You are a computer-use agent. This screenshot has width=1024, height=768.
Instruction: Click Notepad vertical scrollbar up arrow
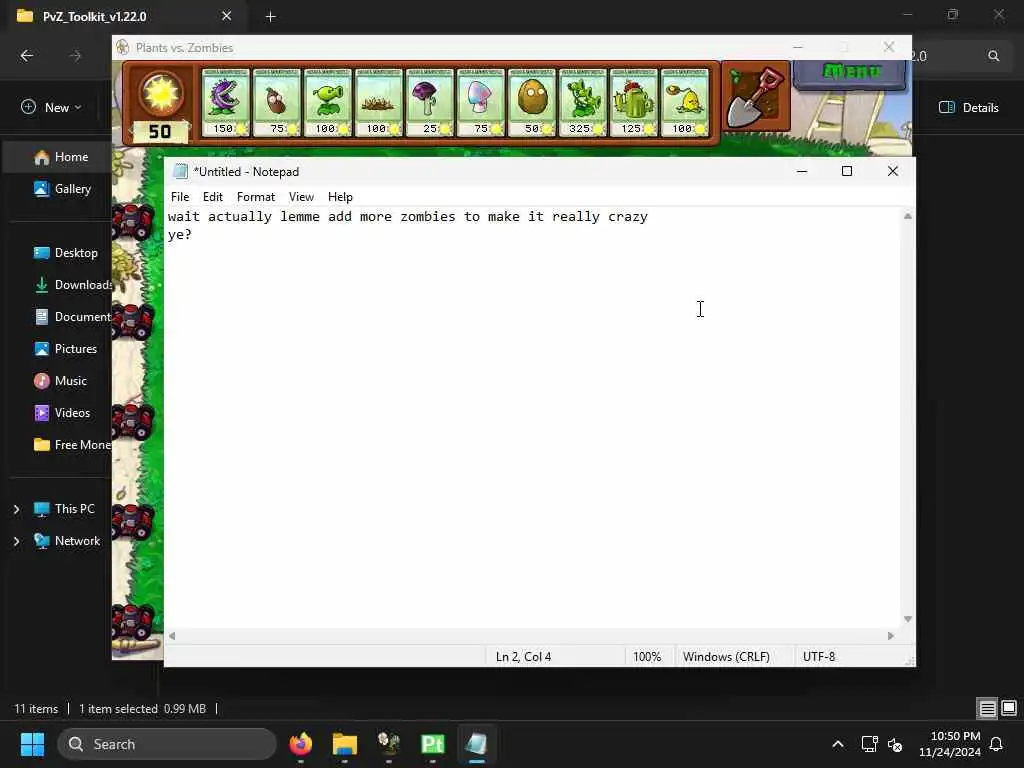pyautogui.click(x=908, y=216)
